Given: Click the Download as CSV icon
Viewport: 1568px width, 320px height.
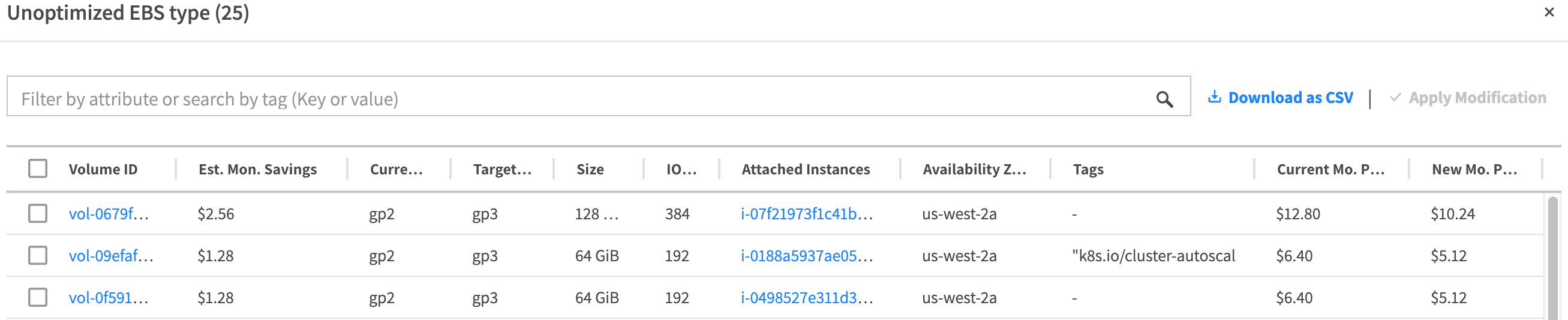Looking at the screenshot, I should 1213,97.
